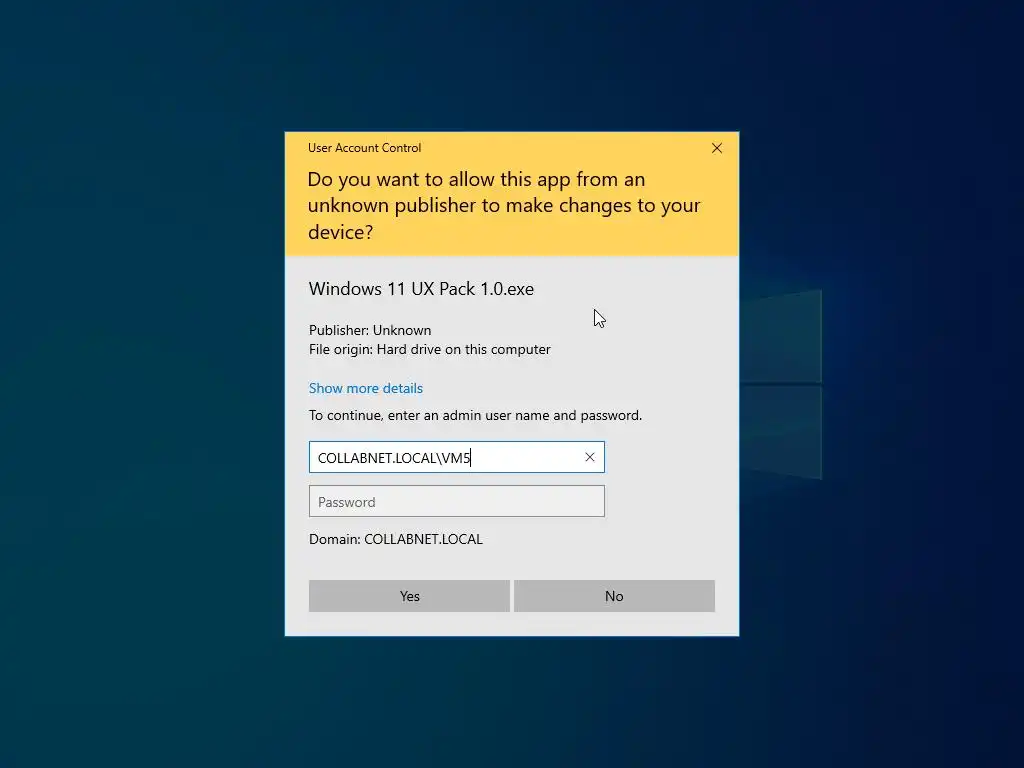
Task: Decline with the No button
Action: 615,596
